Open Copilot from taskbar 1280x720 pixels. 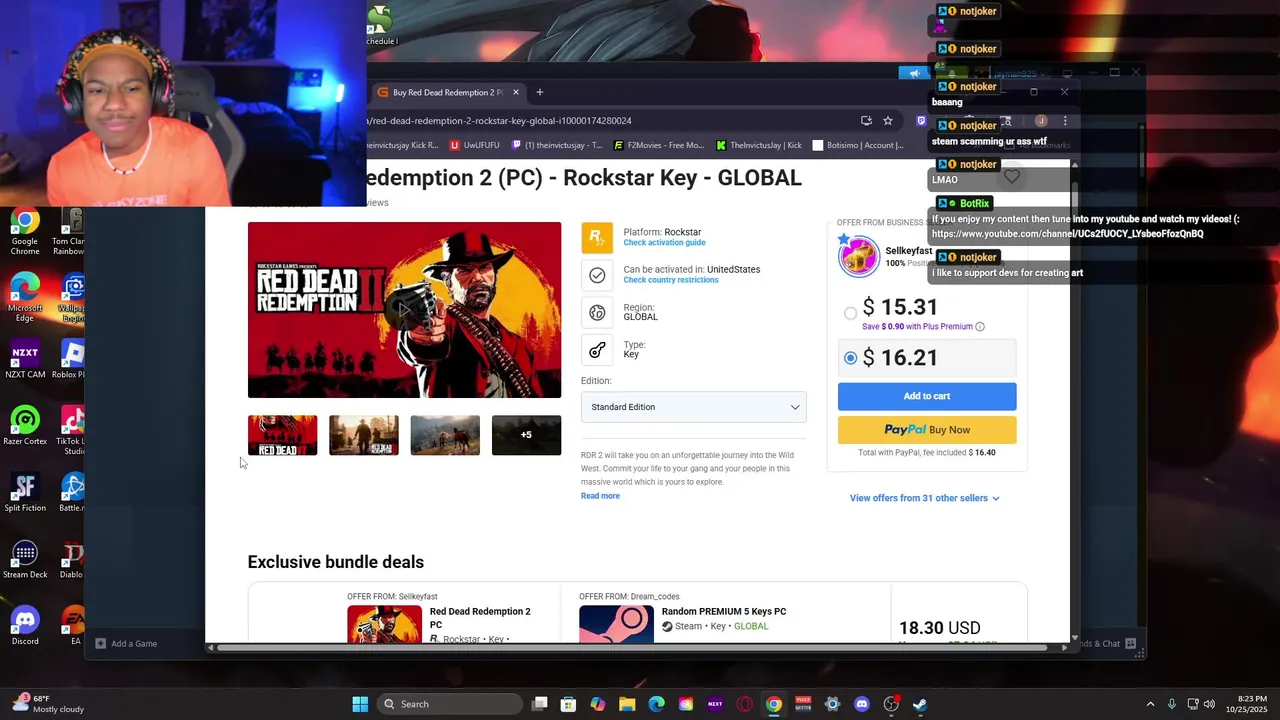point(598,704)
